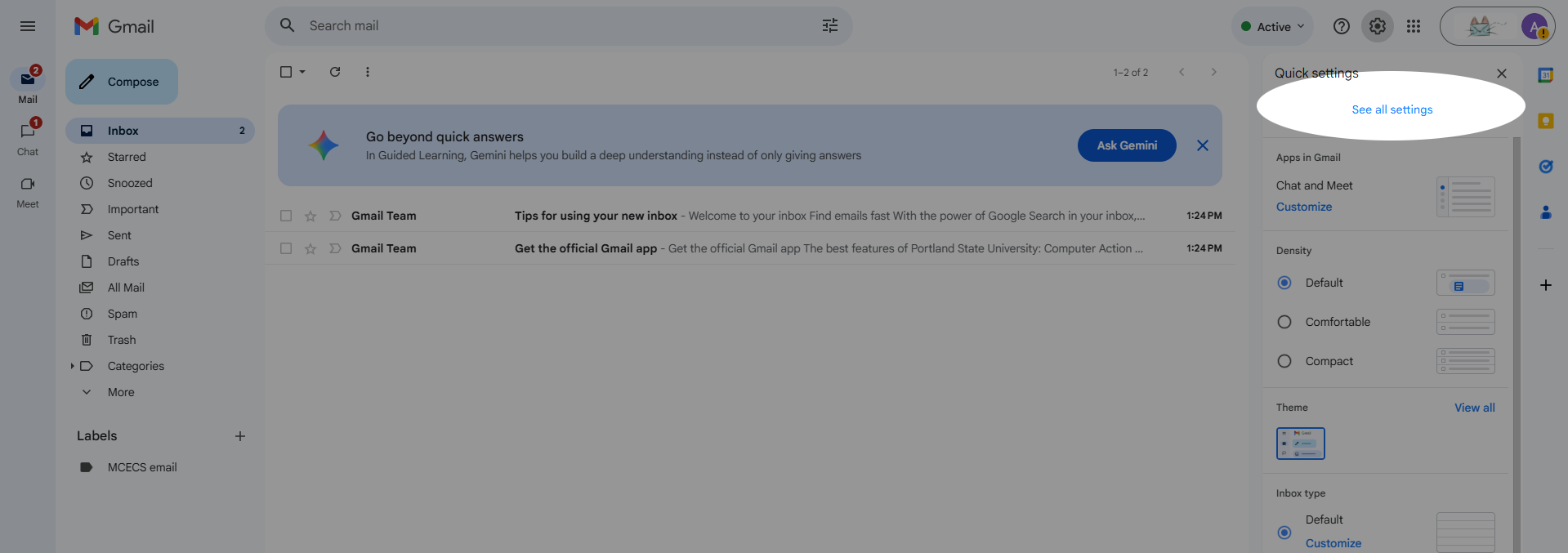Open the Settings gear icon
This screenshot has width=1568, height=553.
[1378, 26]
